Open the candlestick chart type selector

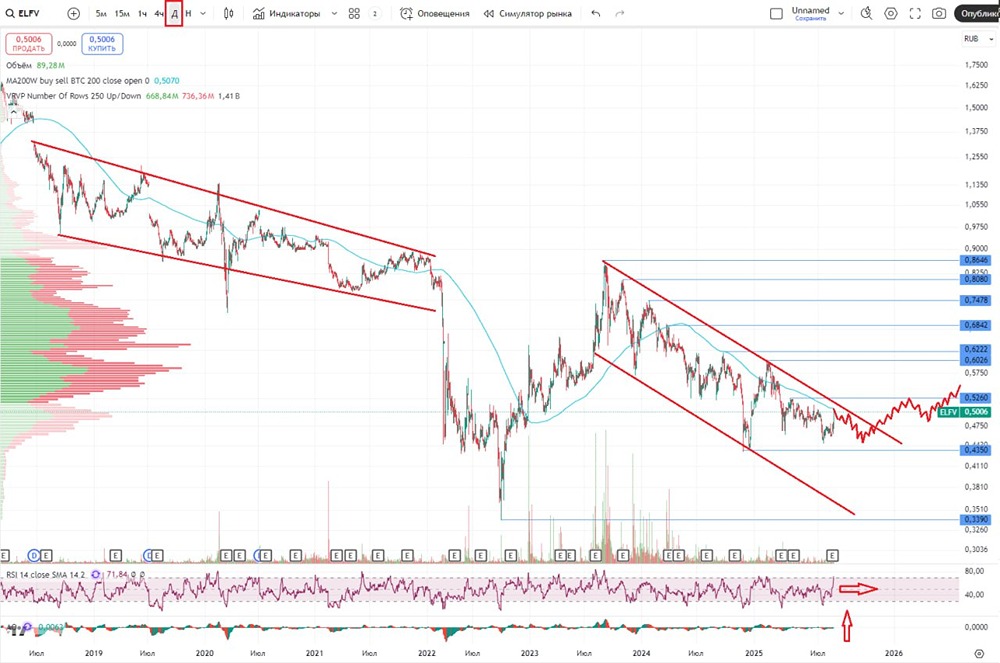[229, 13]
